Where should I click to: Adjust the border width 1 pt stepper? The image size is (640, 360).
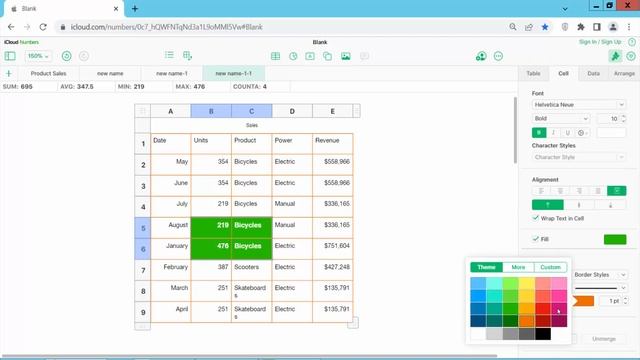(625, 301)
